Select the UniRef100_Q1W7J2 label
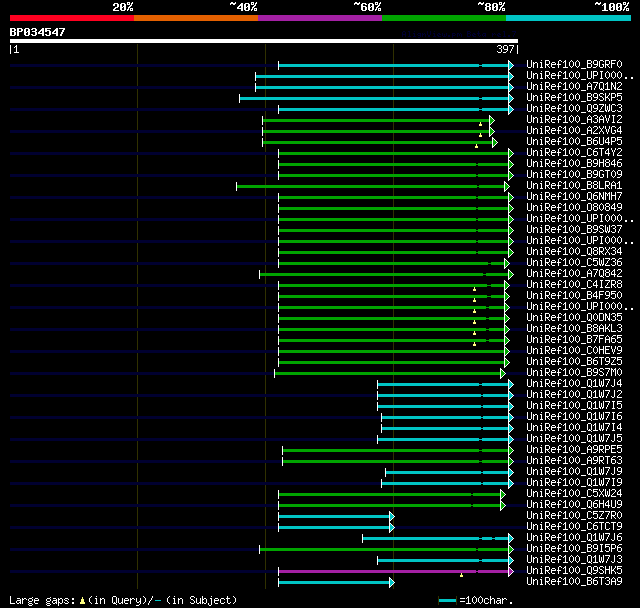The height and width of the screenshot is (608, 640). click(574, 395)
